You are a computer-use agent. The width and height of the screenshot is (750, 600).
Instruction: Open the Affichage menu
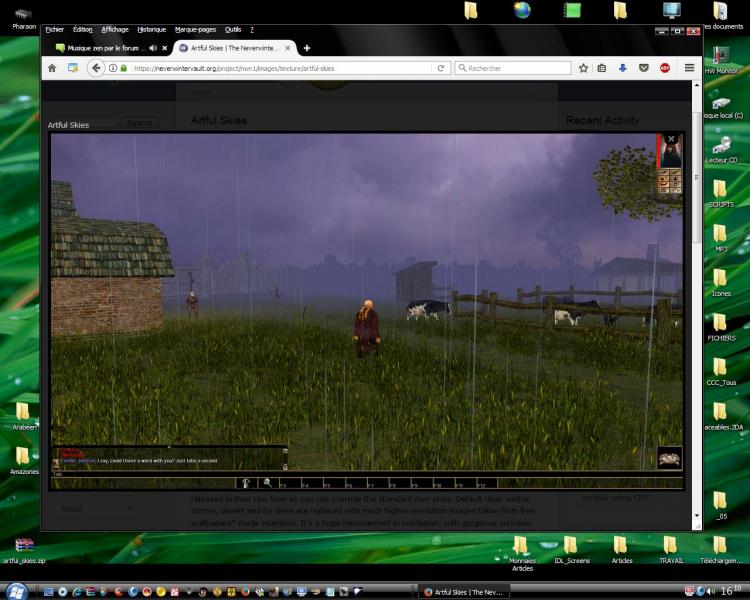(x=115, y=30)
